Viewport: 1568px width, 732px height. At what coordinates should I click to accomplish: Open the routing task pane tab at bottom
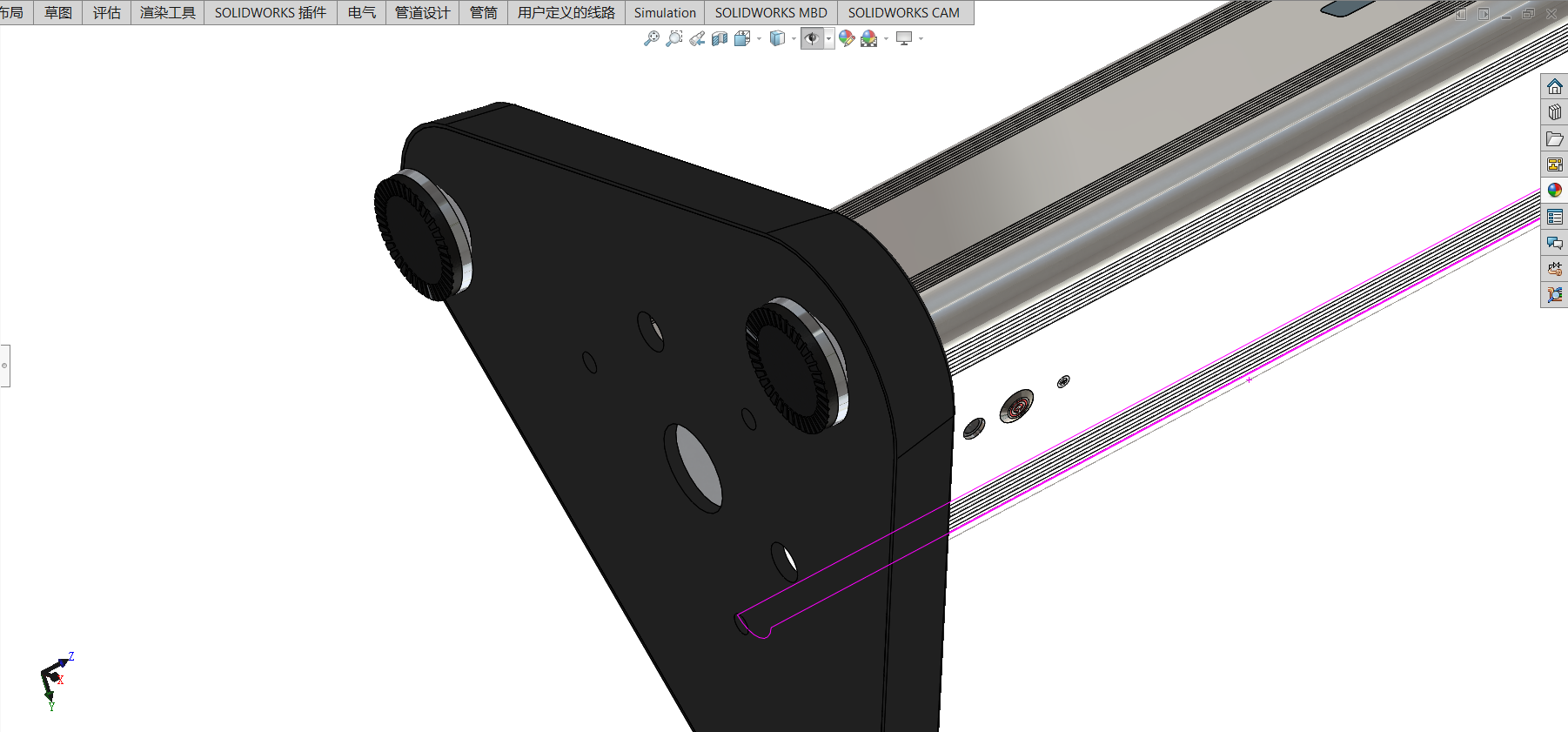[x=1554, y=295]
